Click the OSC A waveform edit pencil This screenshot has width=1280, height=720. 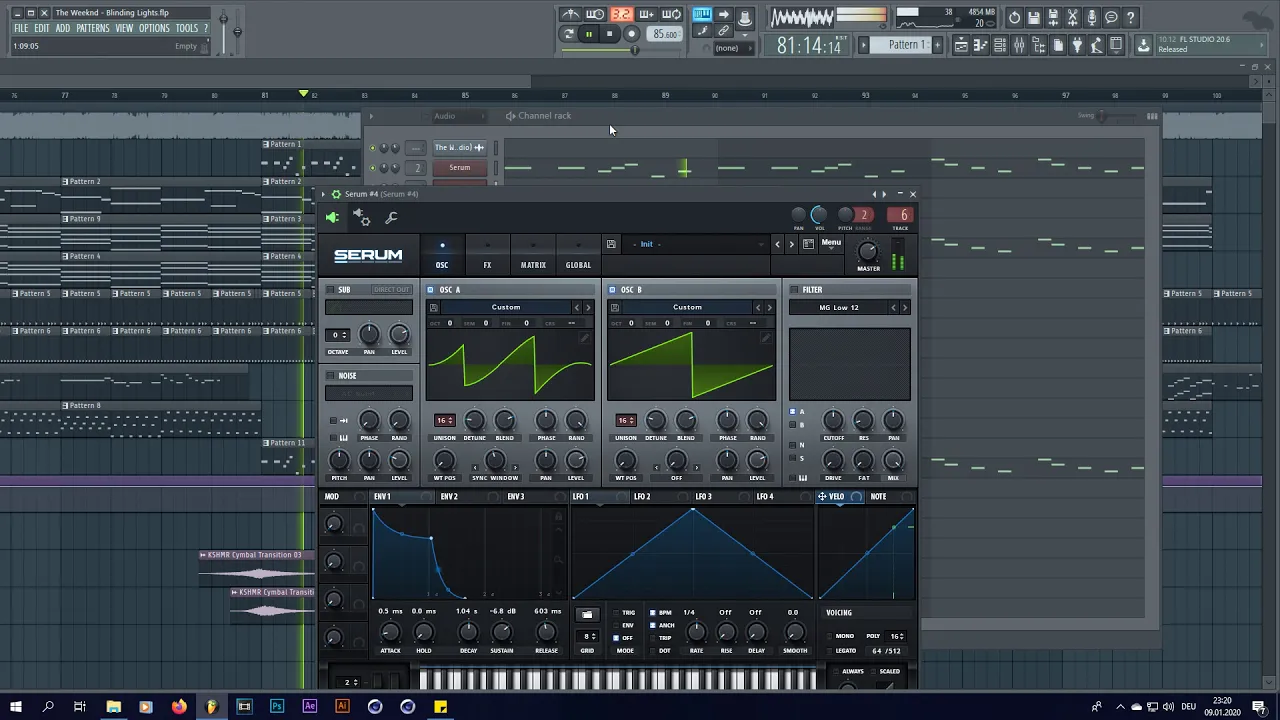[585, 339]
